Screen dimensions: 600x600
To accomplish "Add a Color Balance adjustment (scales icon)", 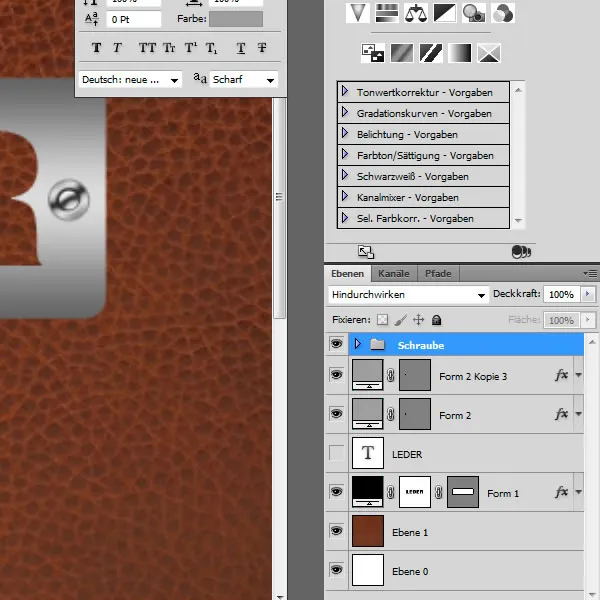I will coord(417,13).
